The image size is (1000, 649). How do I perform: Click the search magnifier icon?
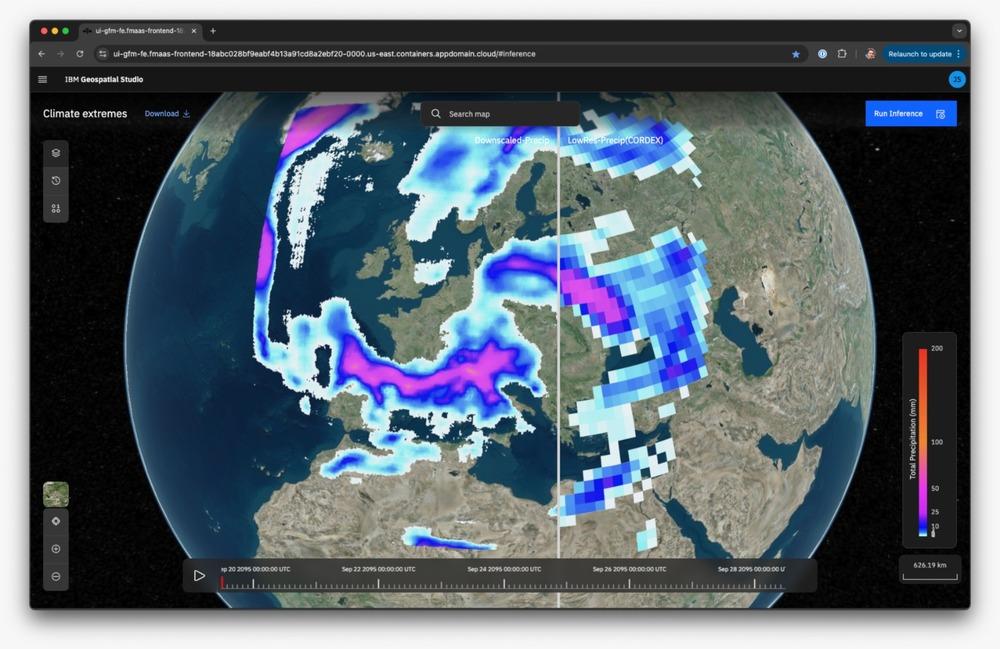point(436,113)
